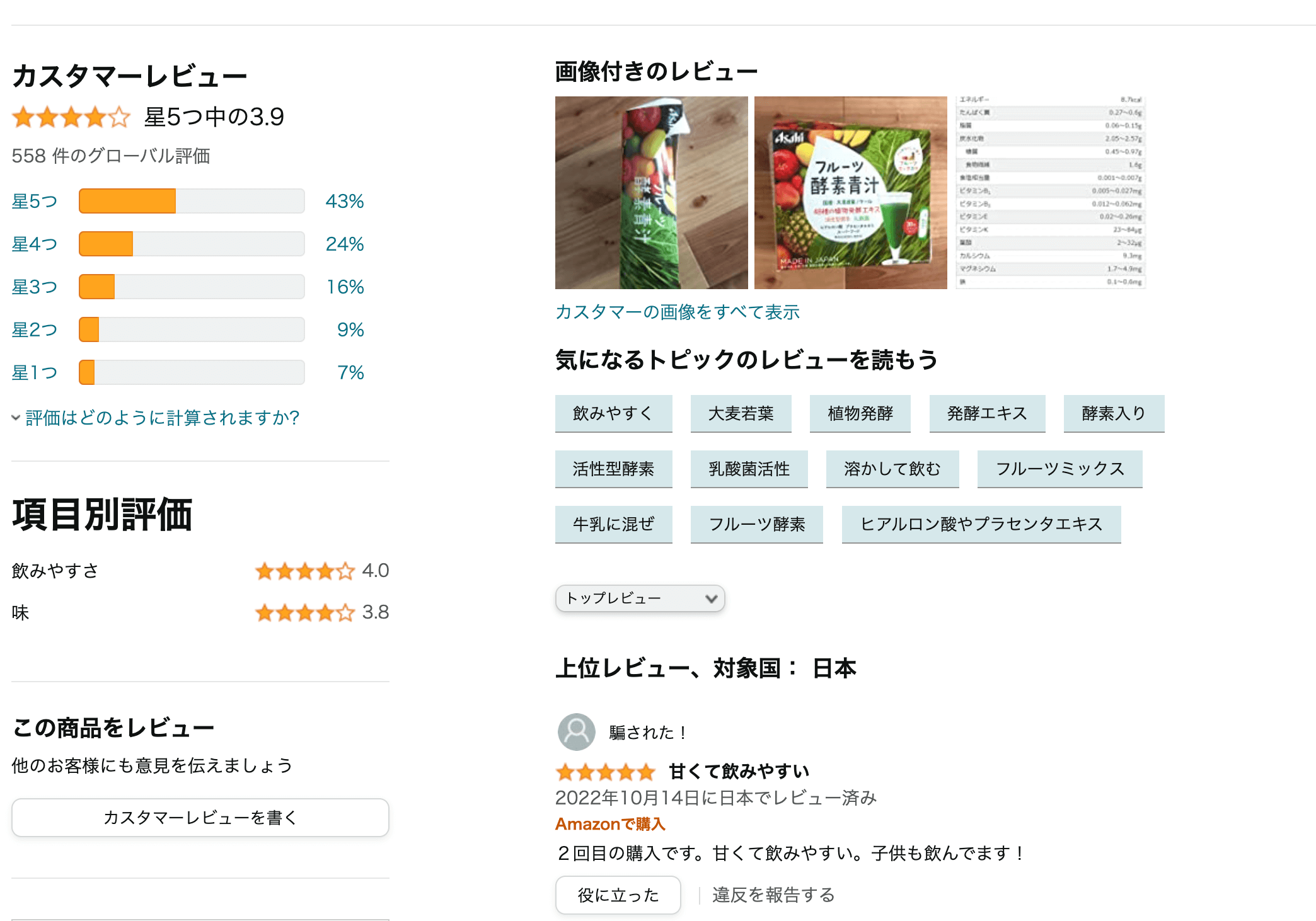The height and width of the screenshot is (921, 1316).
Task: Click dropdown arrow in トップレビュー selector
Action: click(711, 598)
